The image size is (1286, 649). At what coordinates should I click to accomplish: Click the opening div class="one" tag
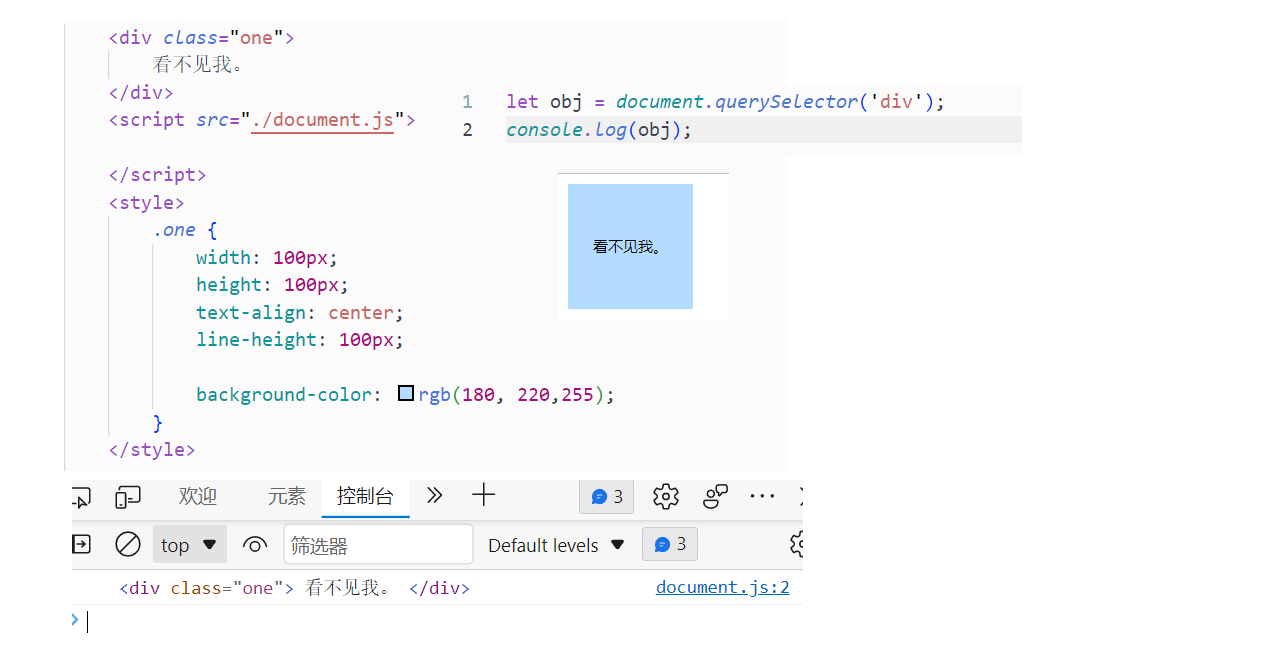tap(201, 38)
